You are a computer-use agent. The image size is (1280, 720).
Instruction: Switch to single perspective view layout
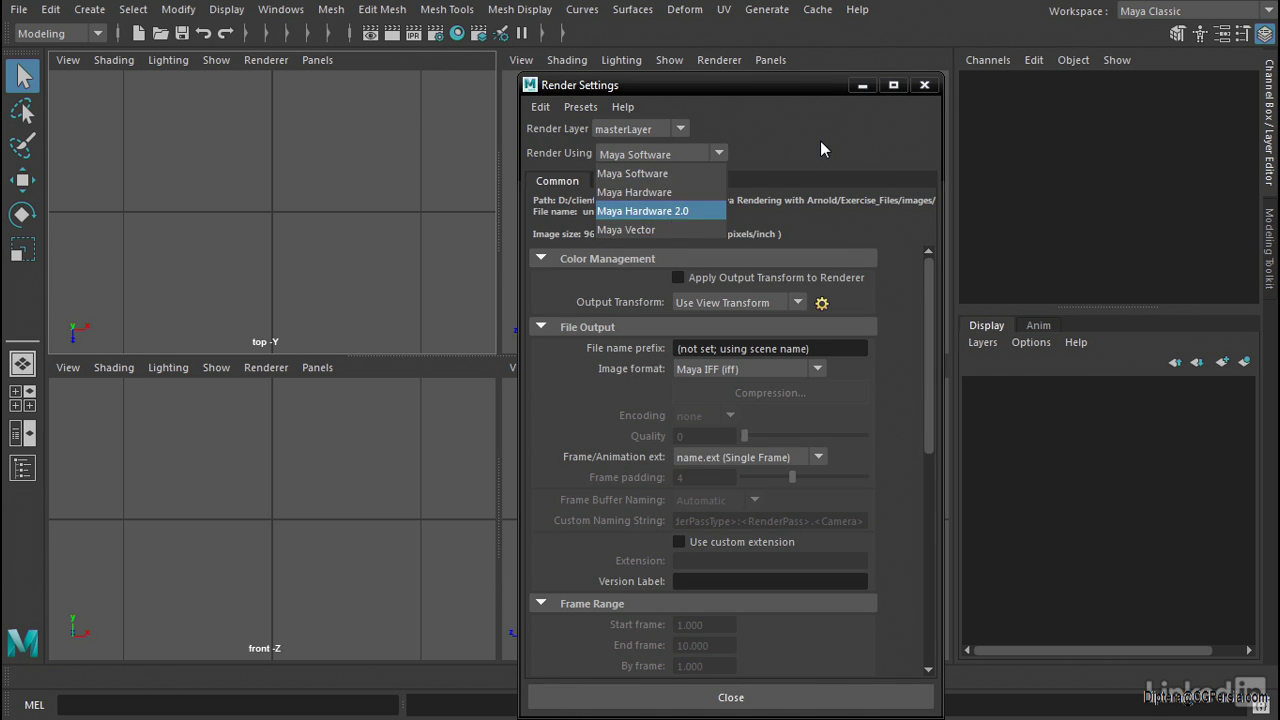[22, 364]
